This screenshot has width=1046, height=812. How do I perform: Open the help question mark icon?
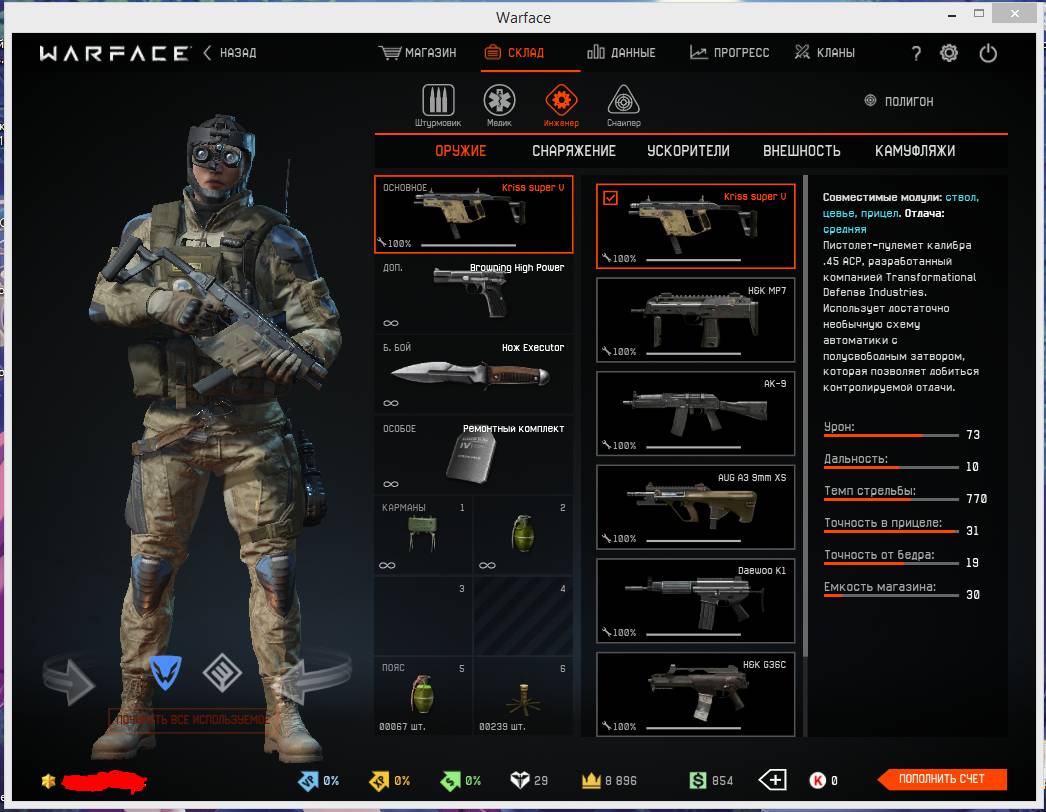pyautogui.click(x=916, y=53)
